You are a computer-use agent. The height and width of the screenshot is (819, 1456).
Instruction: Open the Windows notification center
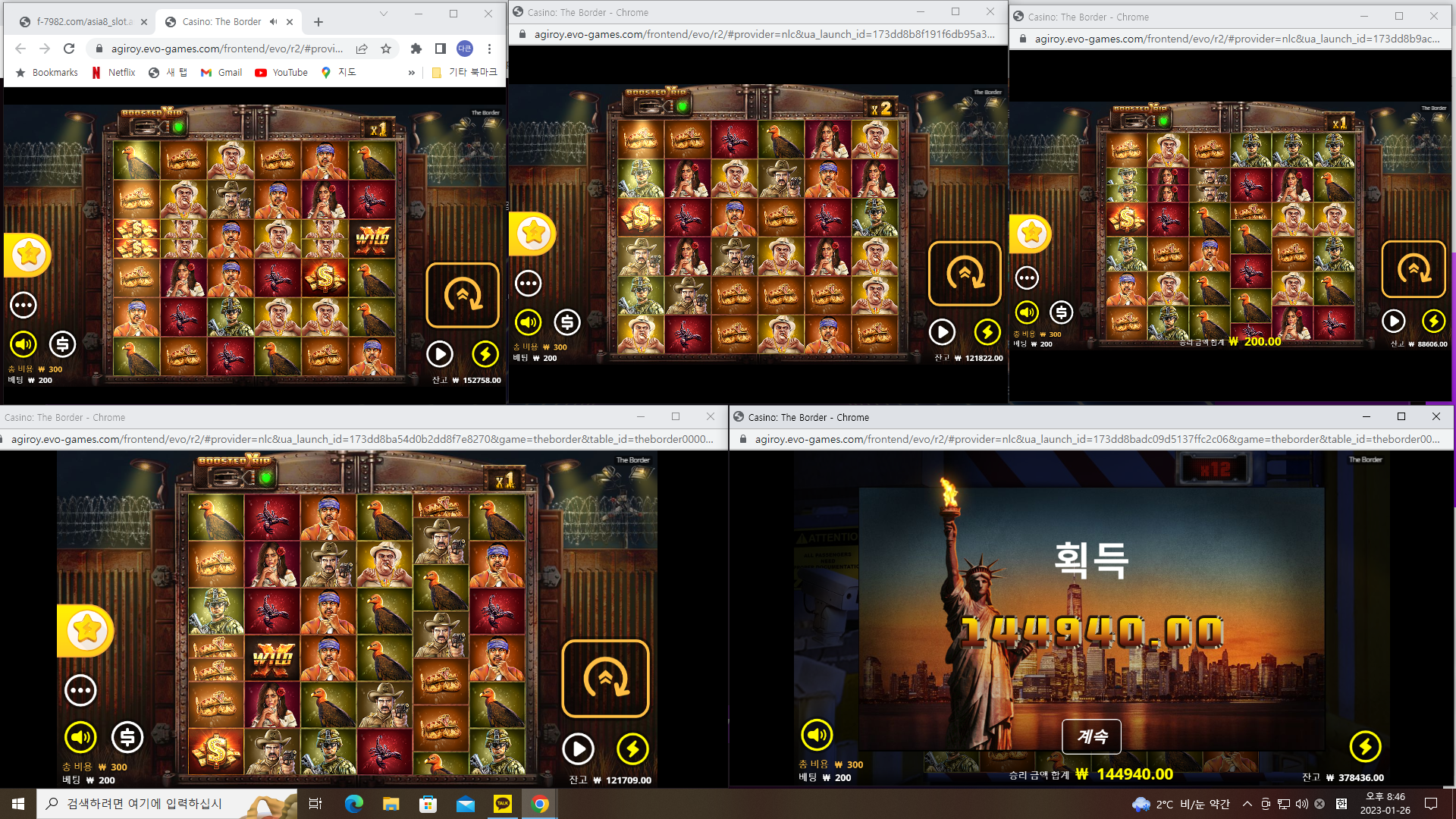[x=1431, y=804]
